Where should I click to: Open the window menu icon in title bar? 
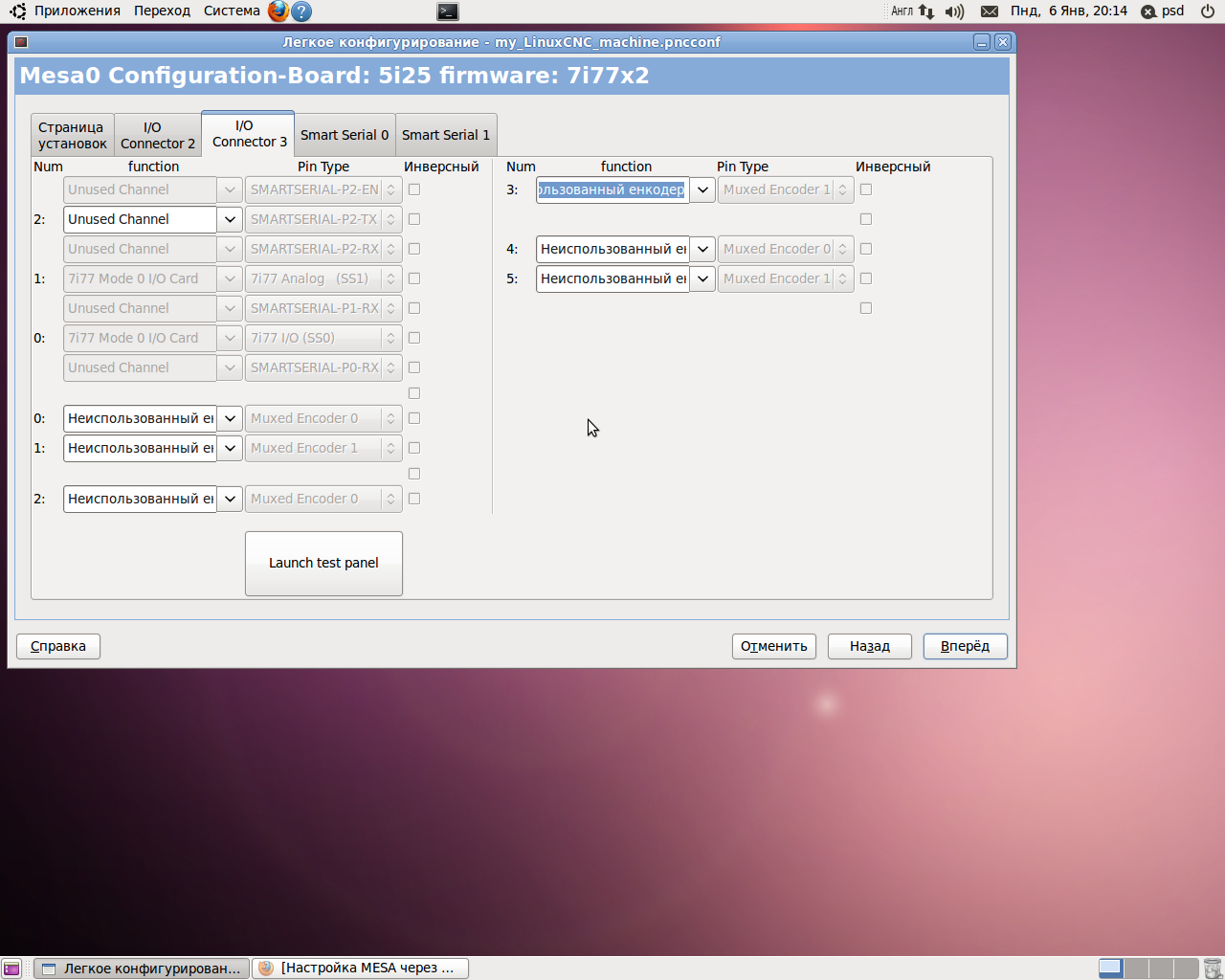coord(21,42)
